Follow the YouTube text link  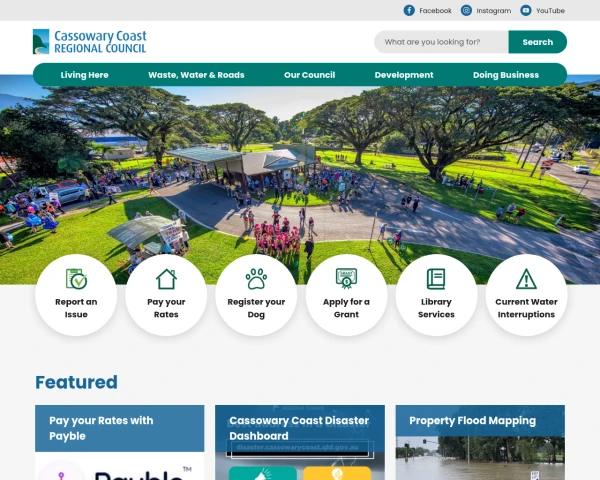coord(550,11)
